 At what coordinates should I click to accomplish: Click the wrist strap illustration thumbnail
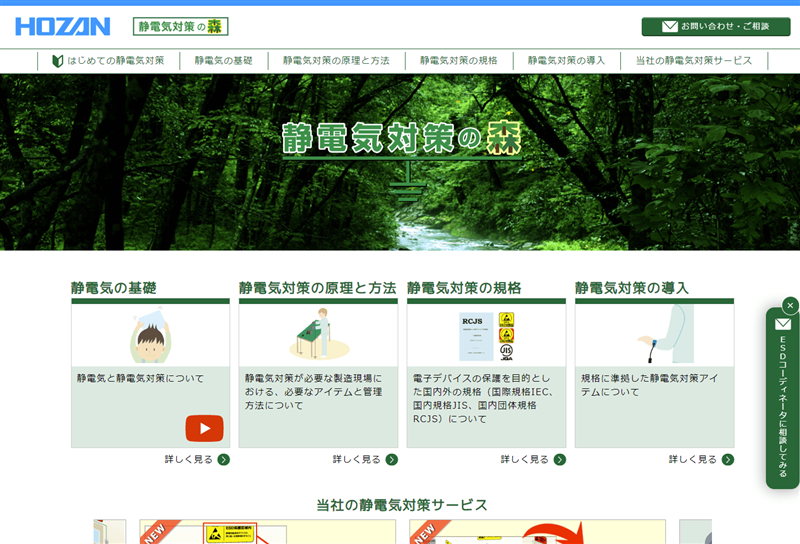(x=654, y=335)
